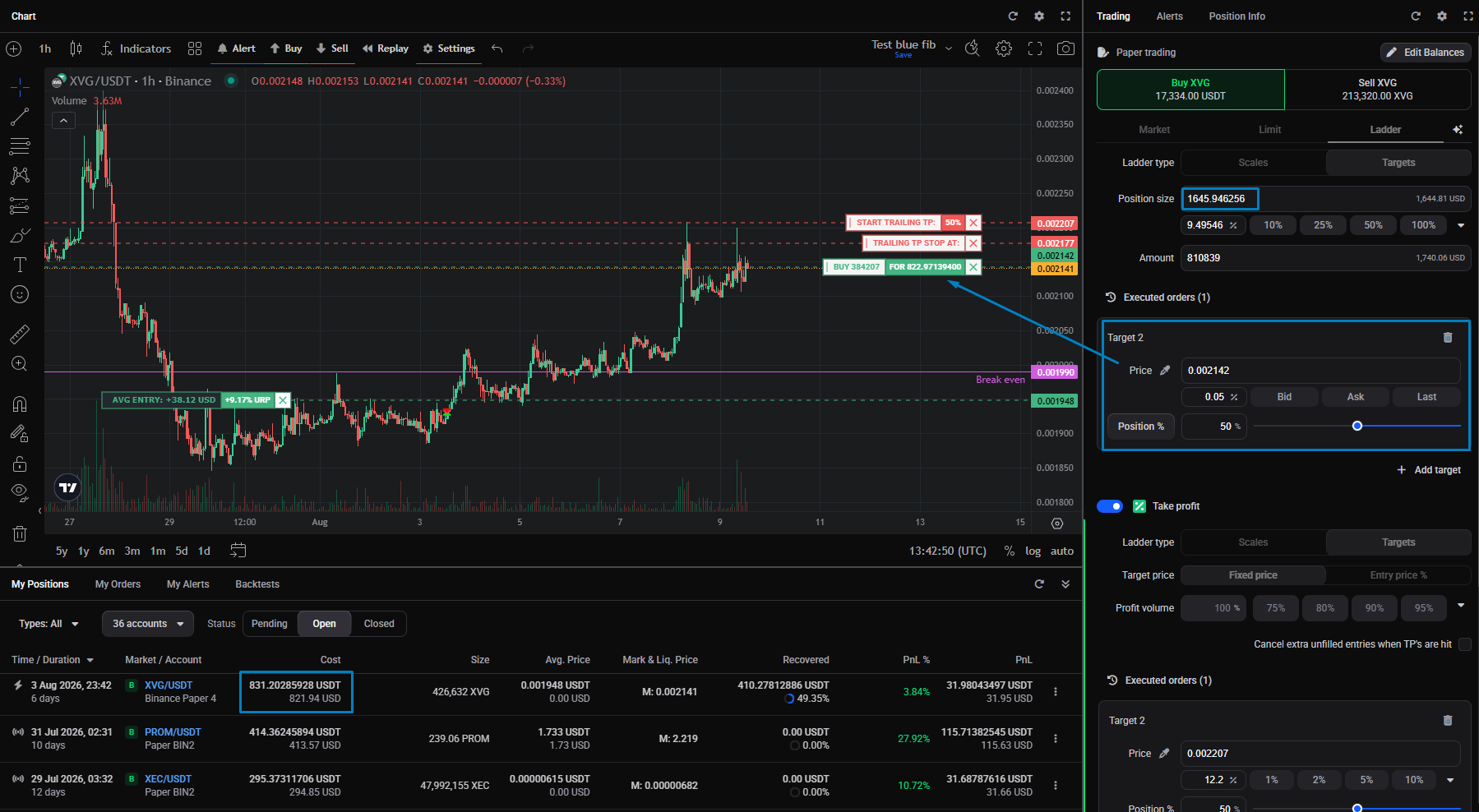
Task: Adjust the entry Target 2 position slider
Action: (1357, 426)
